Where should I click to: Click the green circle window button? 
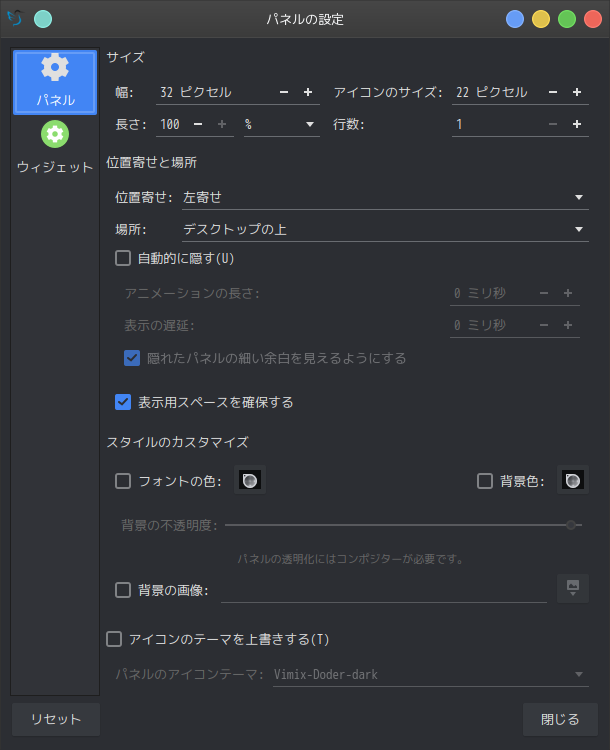(567, 19)
